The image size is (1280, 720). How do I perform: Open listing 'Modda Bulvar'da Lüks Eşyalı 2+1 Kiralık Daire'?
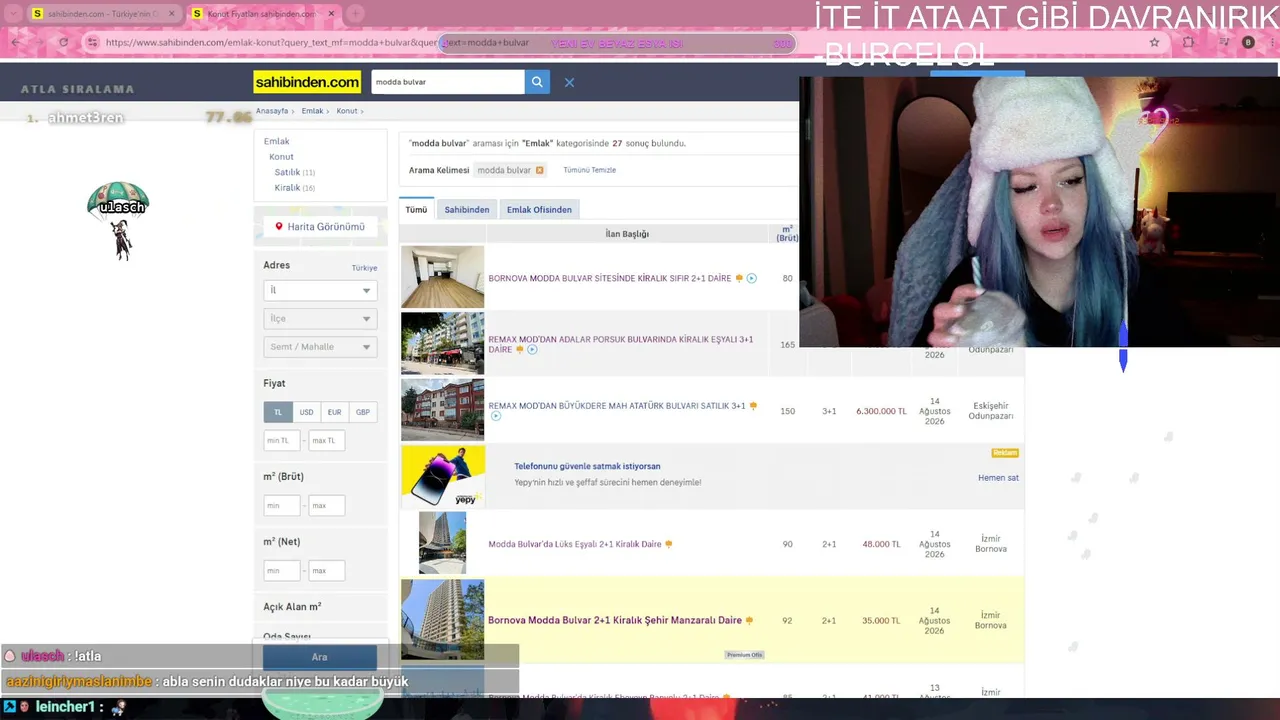coord(575,545)
